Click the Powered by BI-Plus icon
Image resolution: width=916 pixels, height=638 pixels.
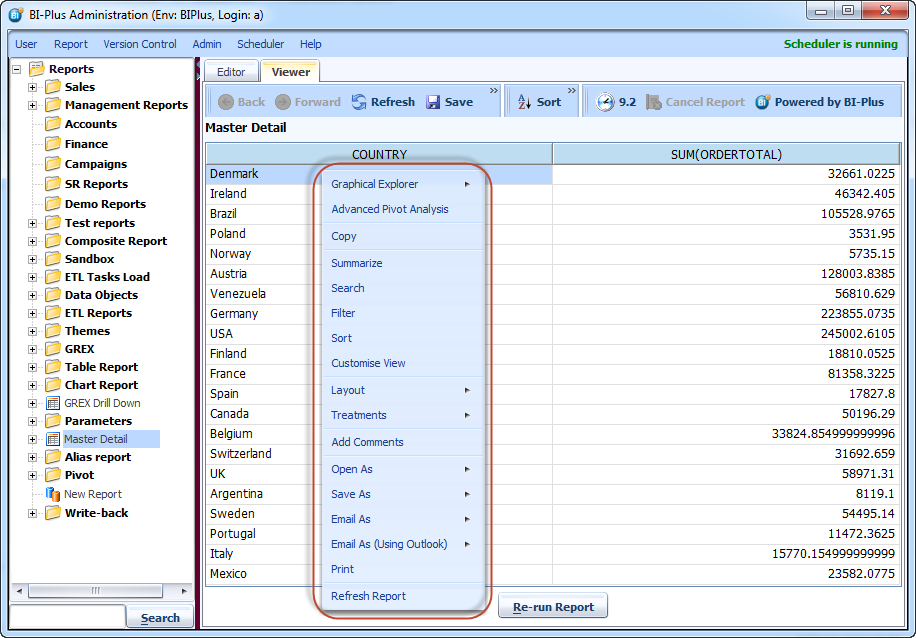click(763, 102)
